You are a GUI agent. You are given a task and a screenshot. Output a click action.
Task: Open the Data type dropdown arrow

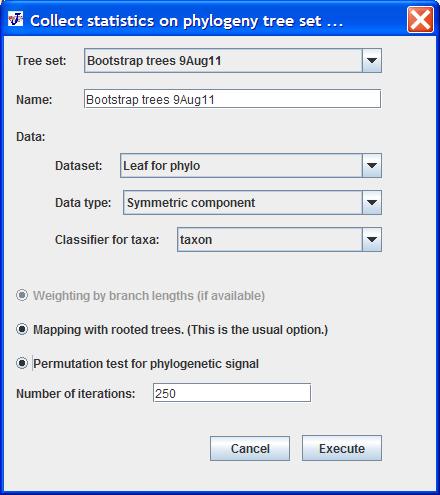(x=372, y=203)
